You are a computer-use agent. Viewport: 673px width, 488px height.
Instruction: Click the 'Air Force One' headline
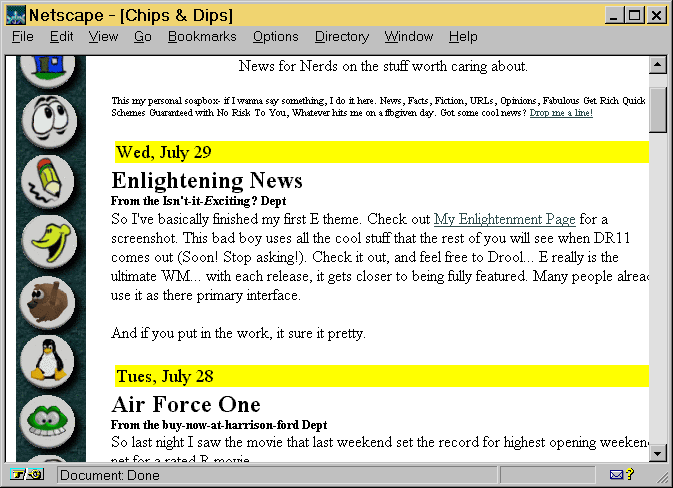[x=186, y=404]
